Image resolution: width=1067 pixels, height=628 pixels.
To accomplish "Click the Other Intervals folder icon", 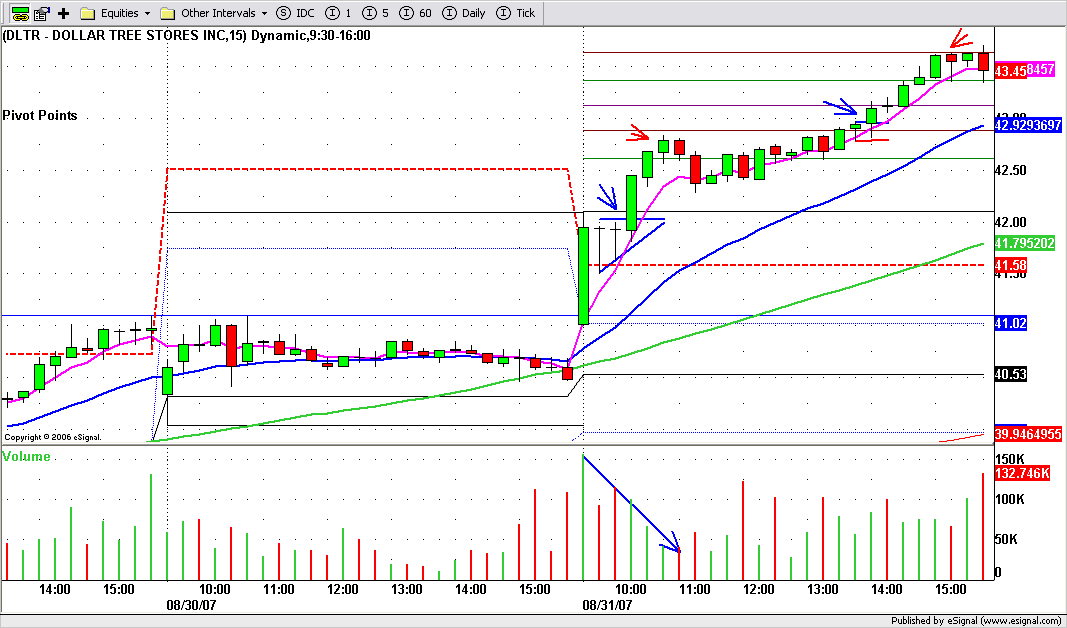I will click(x=167, y=13).
